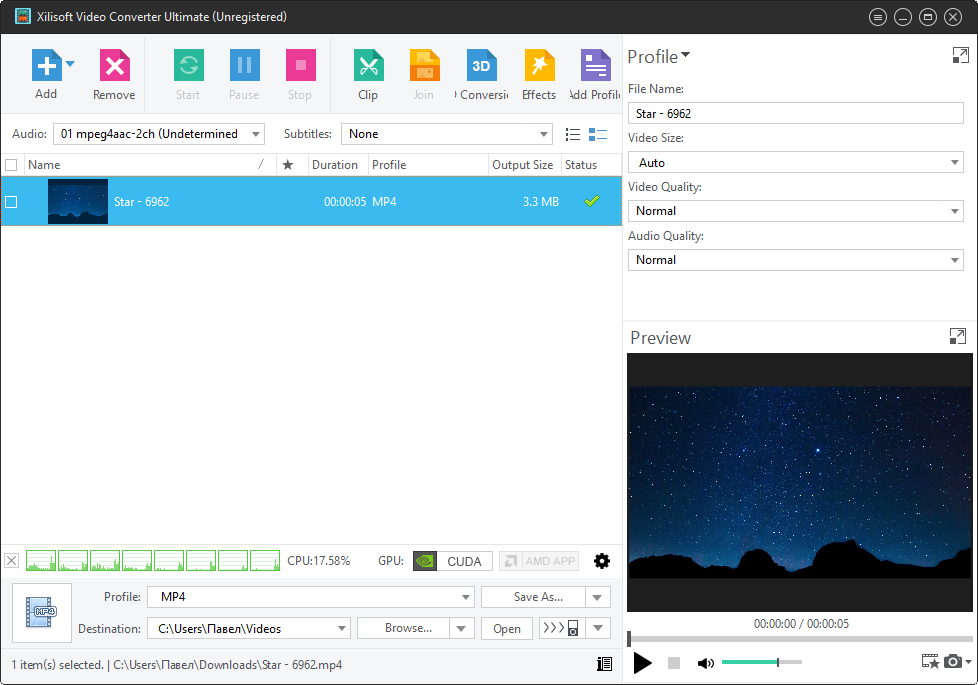Click the preview playback seek bar
The height and width of the screenshot is (685, 978).
[800, 639]
